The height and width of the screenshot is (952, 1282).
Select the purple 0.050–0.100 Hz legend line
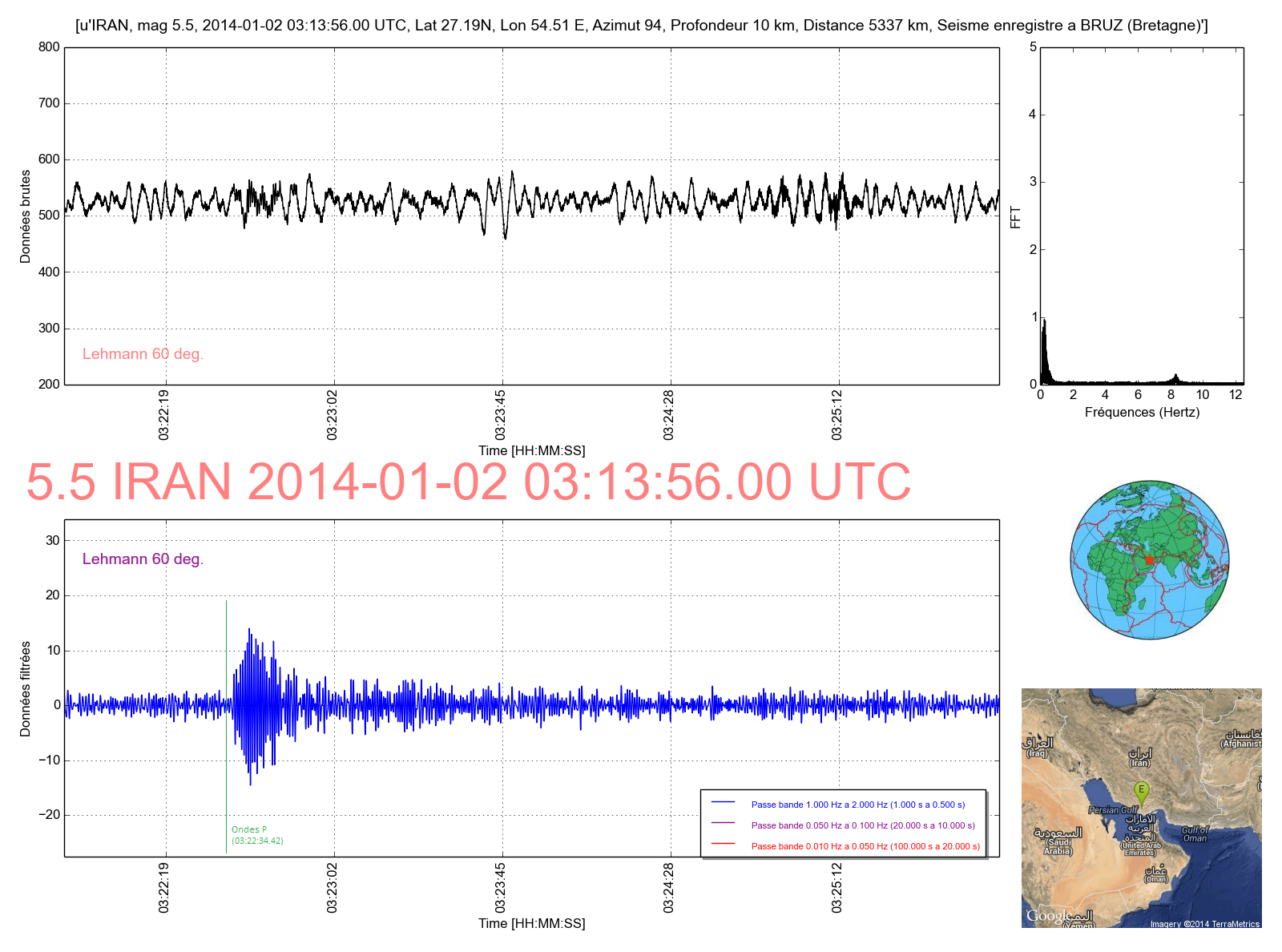[723, 824]
